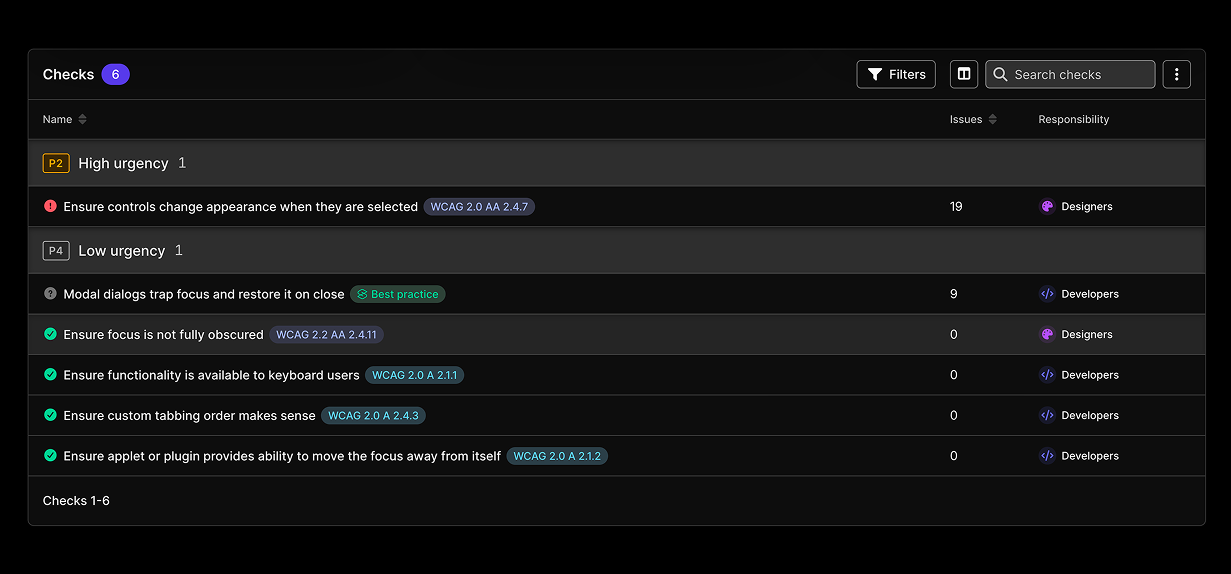Image resolution: width=1231 pixels, height=574 pixels.
Task: Click the funnel icon on Filters button
Action: coord(875,74)
